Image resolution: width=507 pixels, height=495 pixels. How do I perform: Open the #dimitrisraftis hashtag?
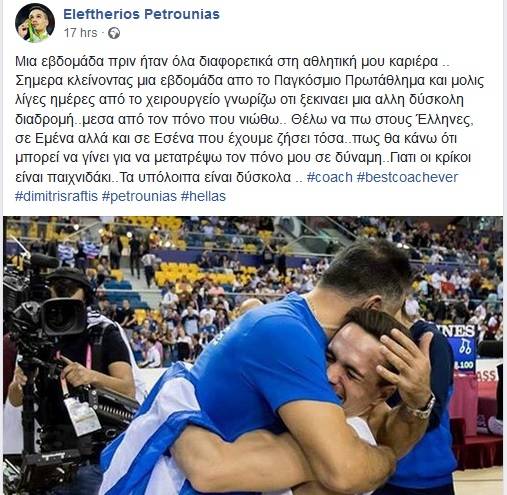click(x=56, y=196)
